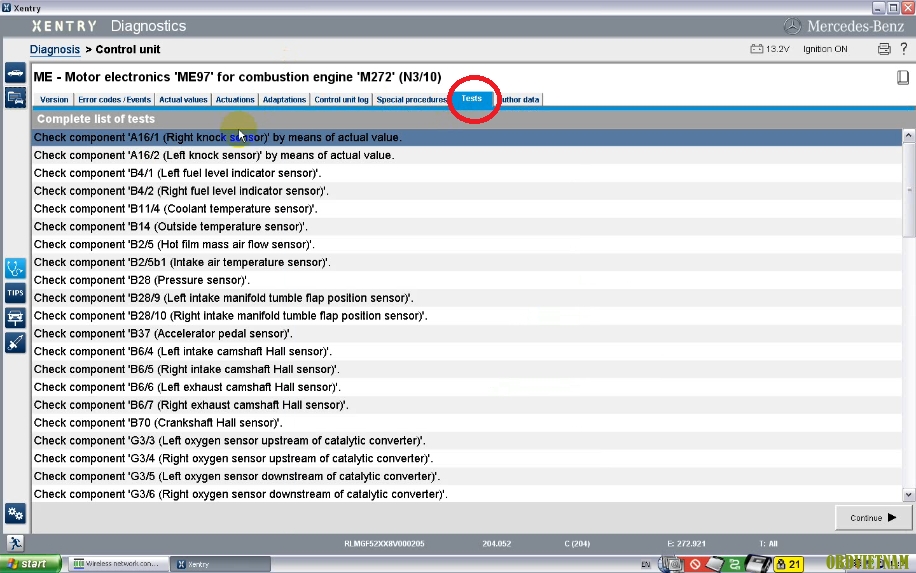Select 'B4/1 (Left fuel level indicator sensor)'
This screenshot has width=916, height=573.
pyautogui.click(x=467, y=173)
